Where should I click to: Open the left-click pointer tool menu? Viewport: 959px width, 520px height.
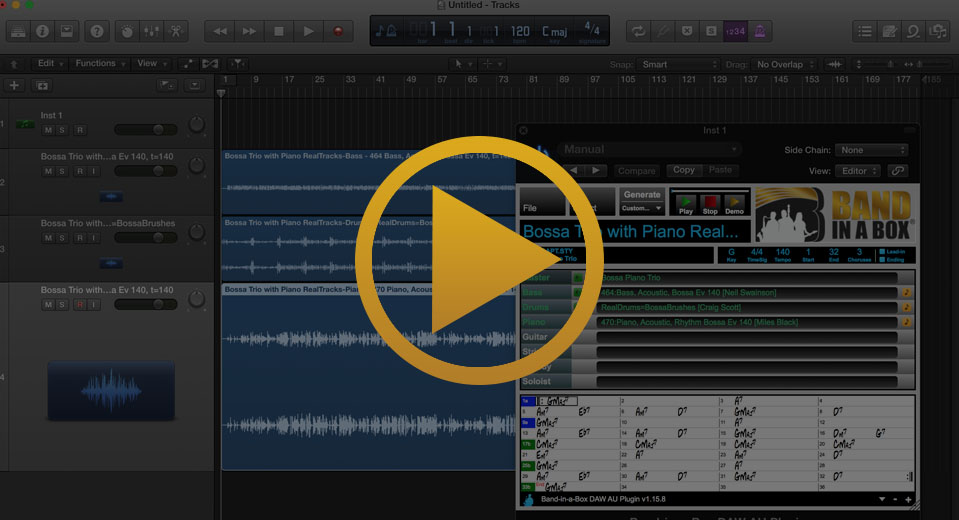(462, 64)
